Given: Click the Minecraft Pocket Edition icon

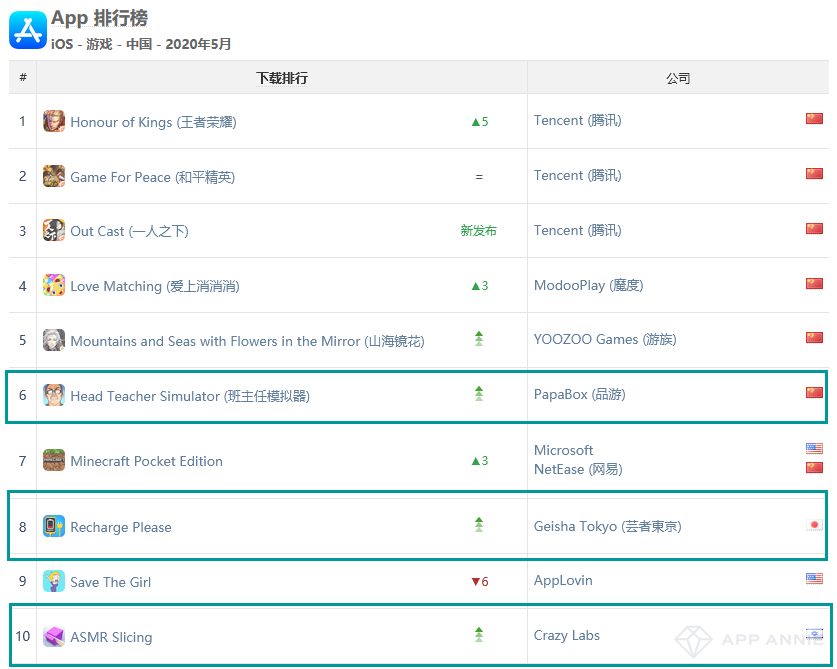Looking at the screenshot, I should (x=54, y=460).
